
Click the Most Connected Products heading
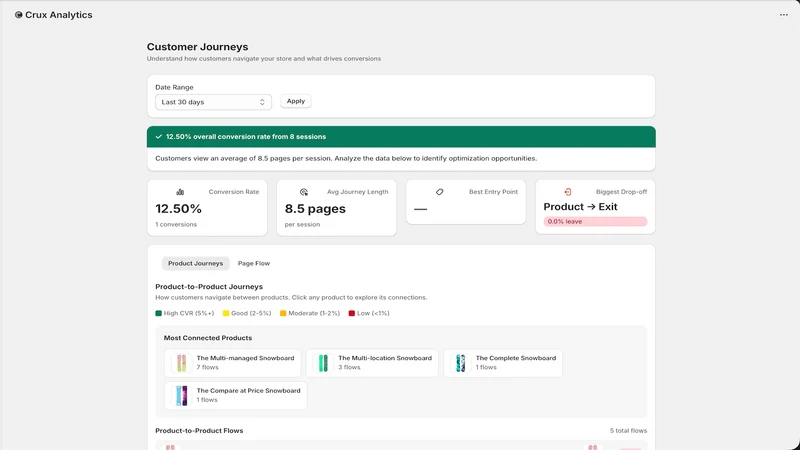click(208, 338)
